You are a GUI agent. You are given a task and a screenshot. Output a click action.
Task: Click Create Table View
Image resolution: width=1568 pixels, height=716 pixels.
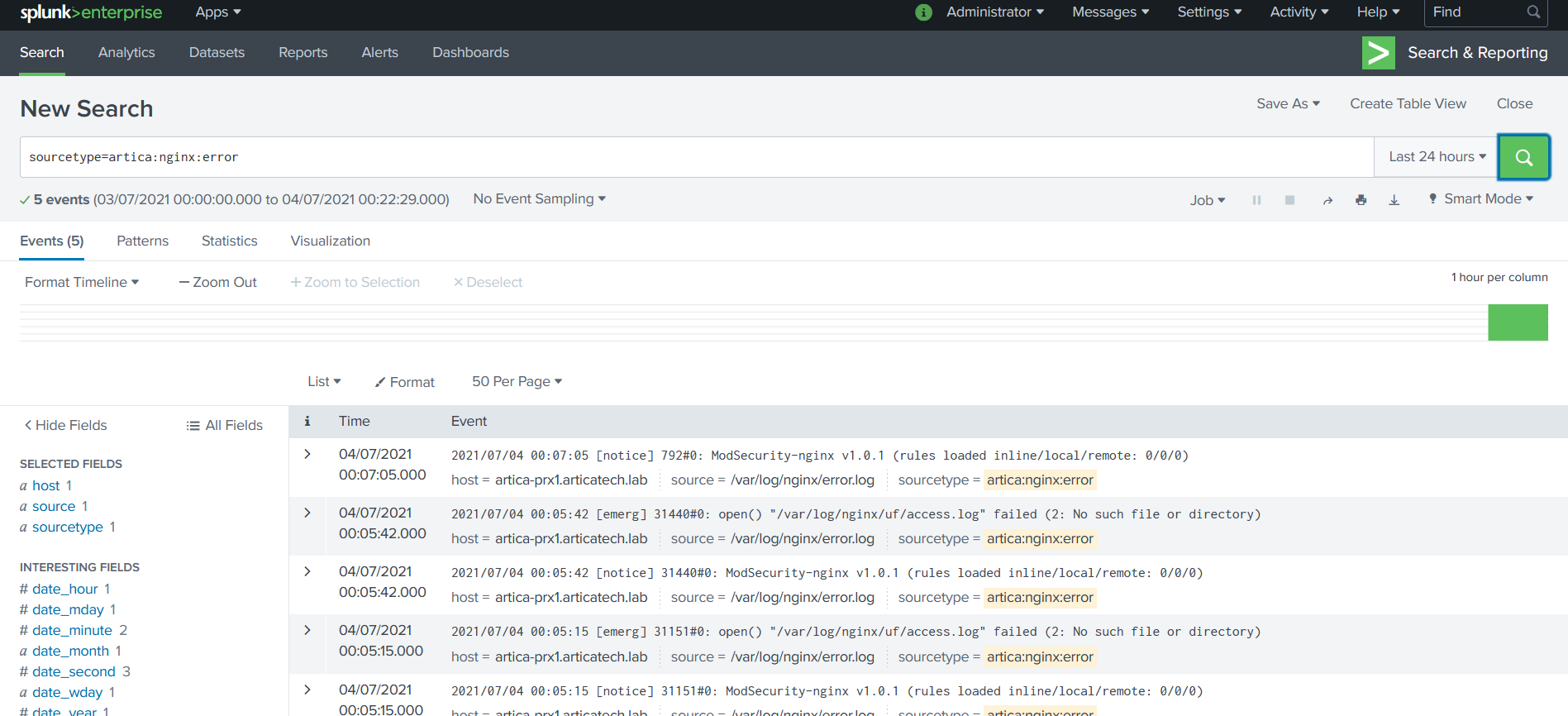pyautogui.click(x=1408, y=103)
